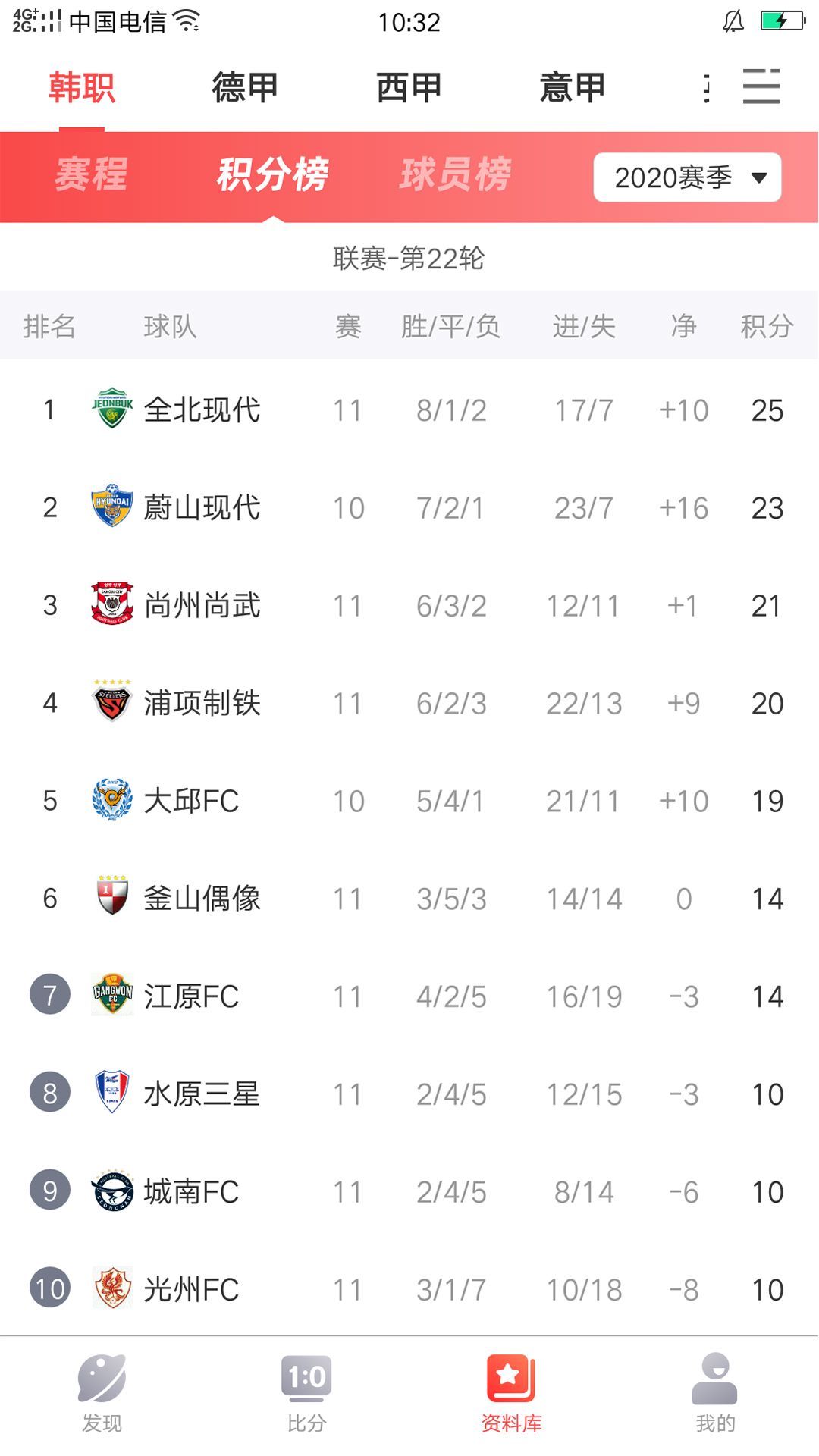Screen dimensions: 819x1456
Task: Open 尚州尚武 team name link
Action: tap(202, 605)
